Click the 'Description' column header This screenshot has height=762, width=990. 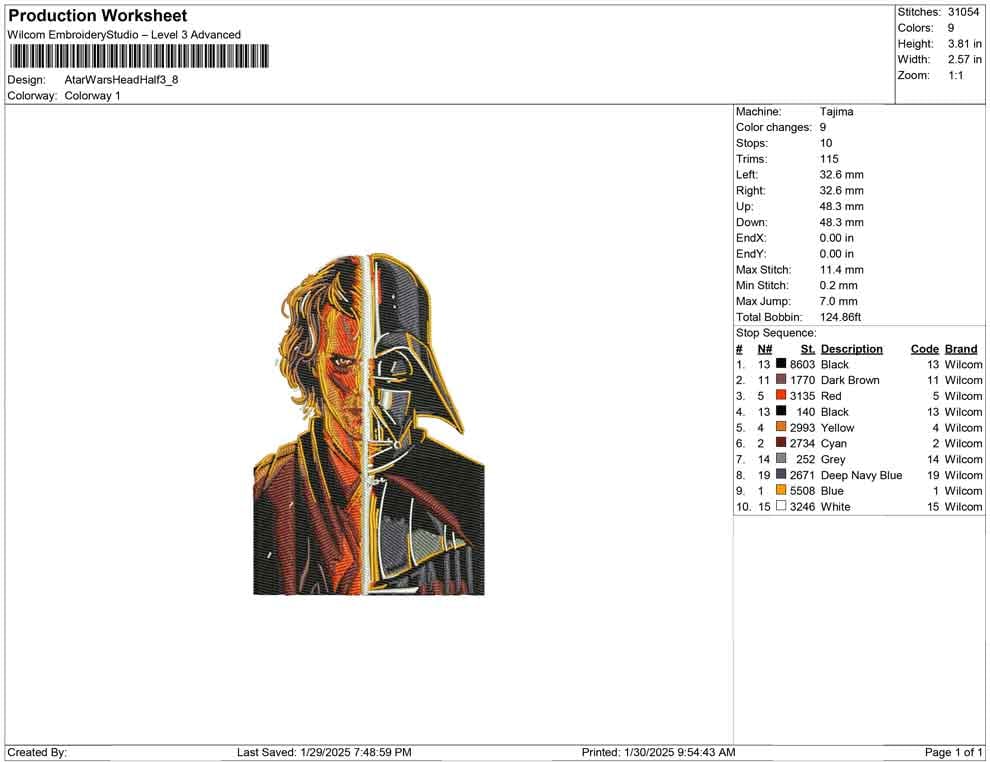tap(852, 348)
